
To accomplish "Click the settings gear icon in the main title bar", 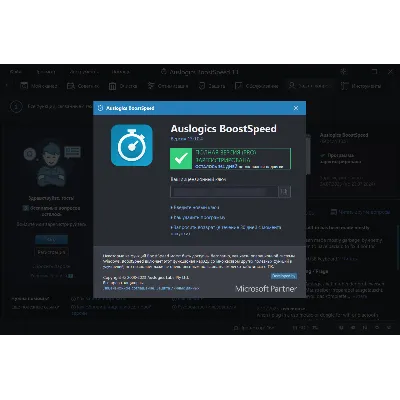I will (x=343, y=71).
